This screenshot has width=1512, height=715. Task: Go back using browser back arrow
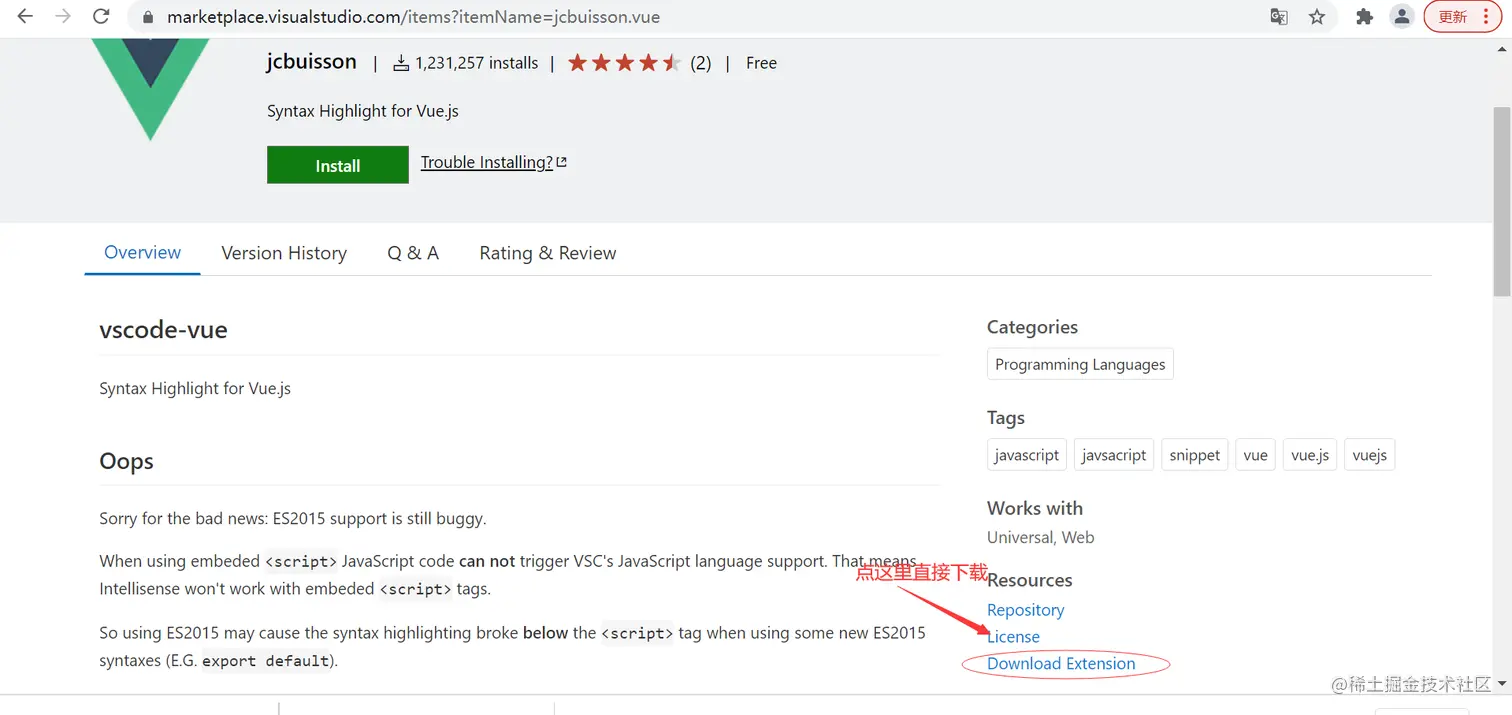26,17
